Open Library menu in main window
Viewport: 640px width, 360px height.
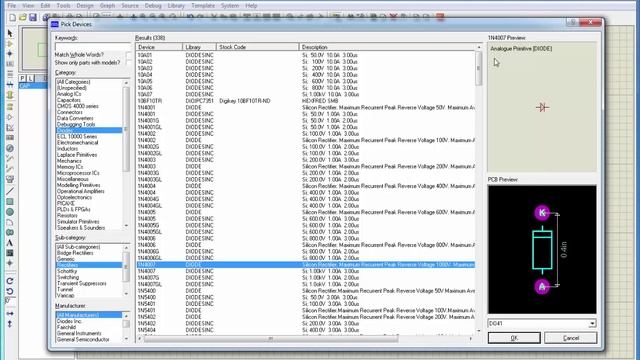point(176,6)
